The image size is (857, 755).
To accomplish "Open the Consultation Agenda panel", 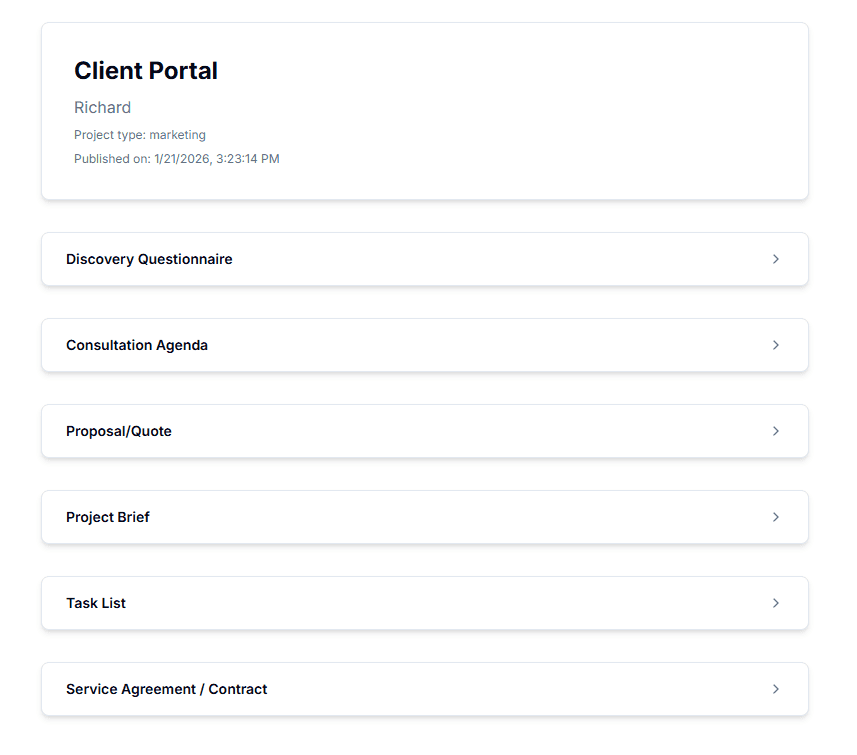I will tap(424, 345).
